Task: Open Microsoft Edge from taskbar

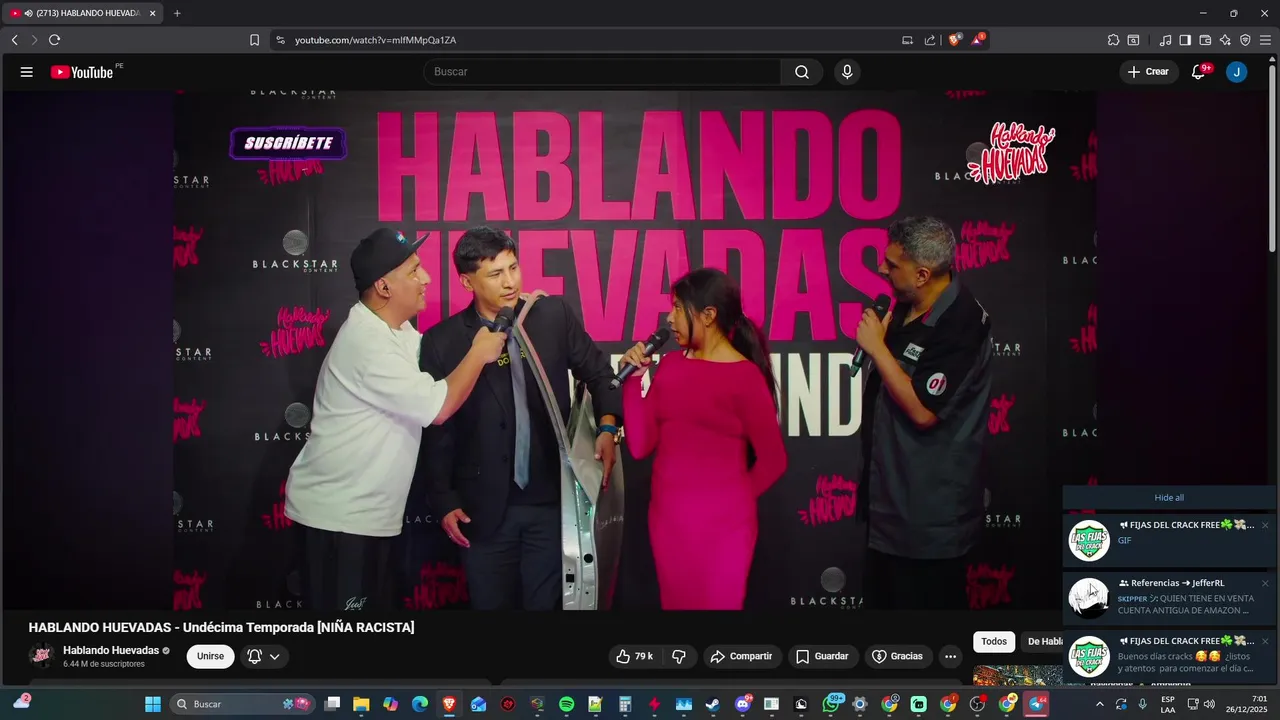Action: coord(420,704)
